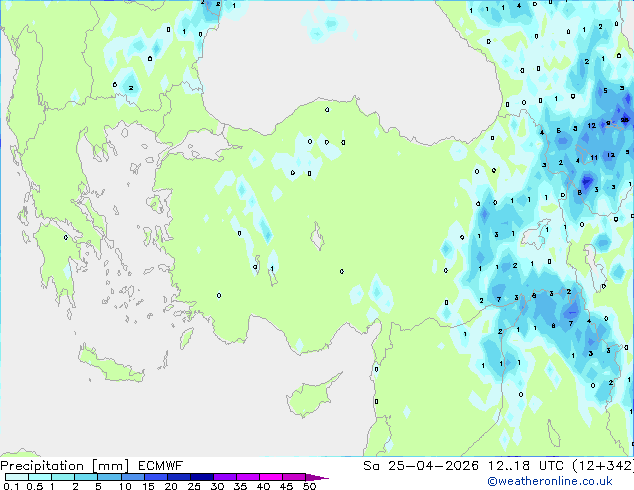Click the '40' legend scale value
This screenshot has width=634, height=490.
(263, 486)
